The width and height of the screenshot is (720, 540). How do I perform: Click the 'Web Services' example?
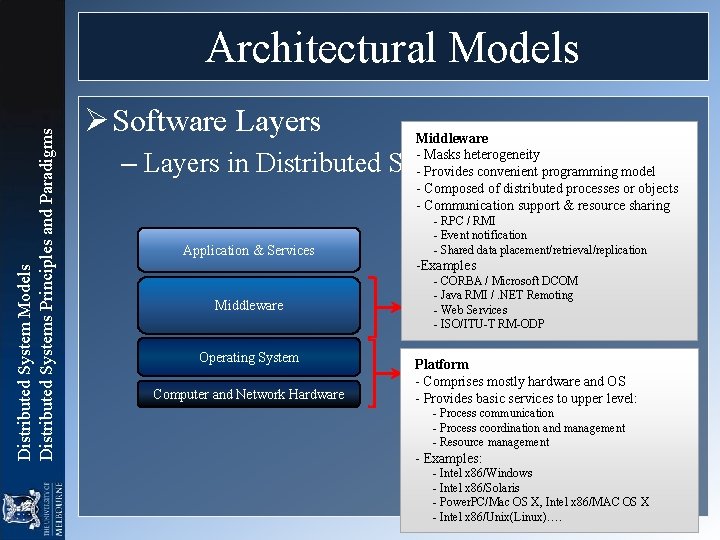click(470, 310)
